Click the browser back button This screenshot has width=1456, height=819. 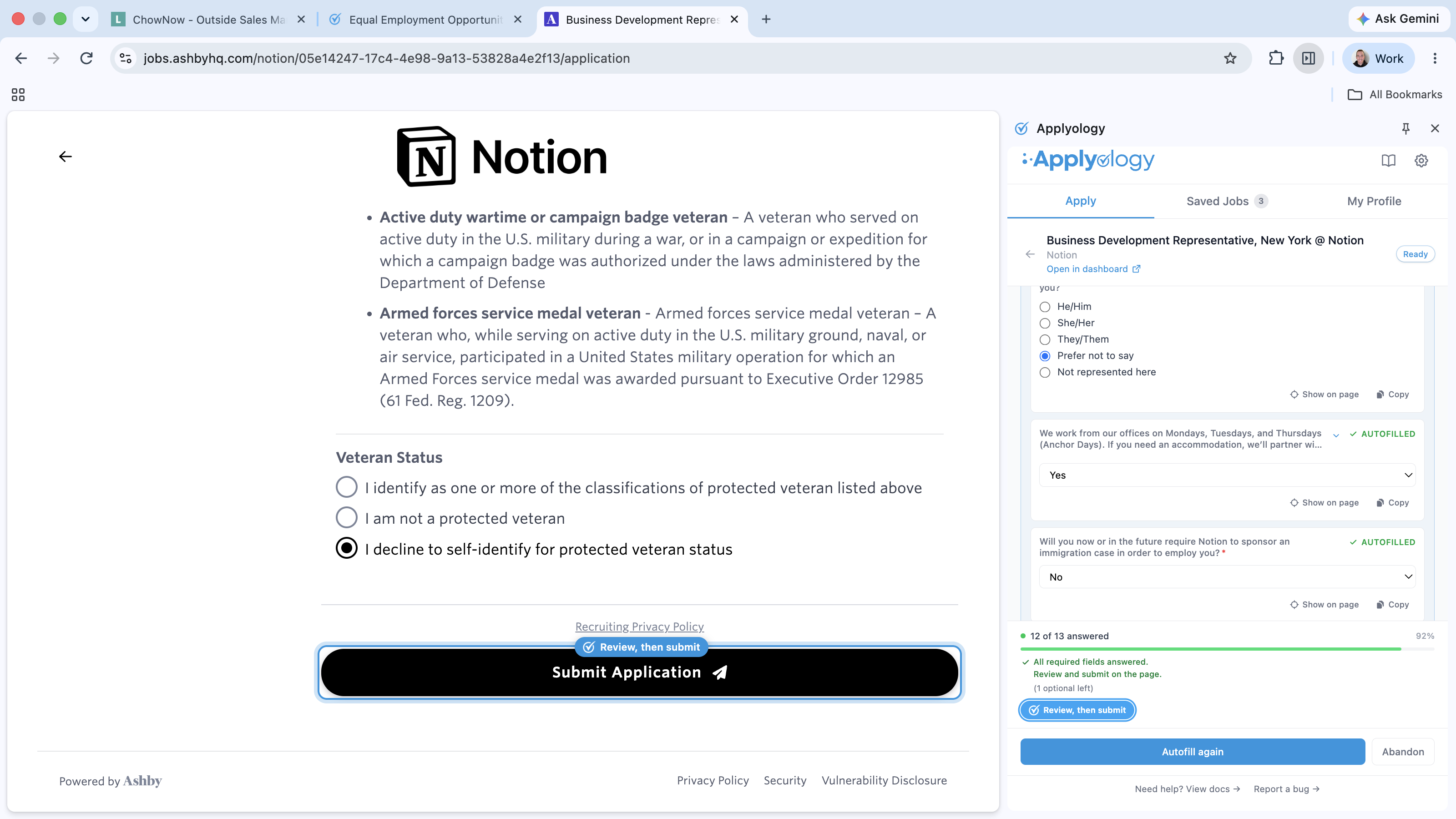(x=21, y=58)
